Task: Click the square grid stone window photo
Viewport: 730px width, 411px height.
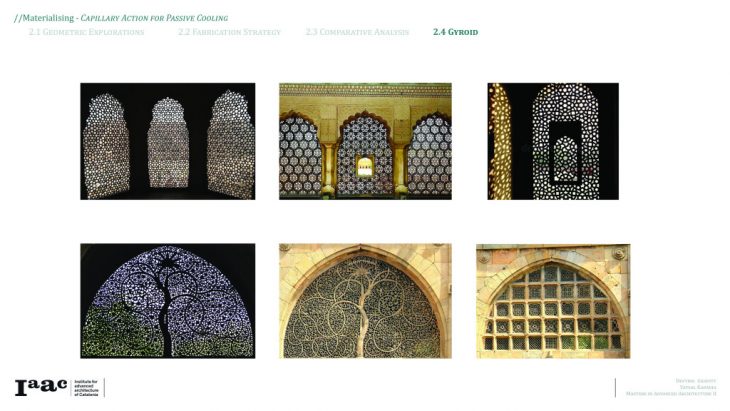Action: (x=553, y=300)
